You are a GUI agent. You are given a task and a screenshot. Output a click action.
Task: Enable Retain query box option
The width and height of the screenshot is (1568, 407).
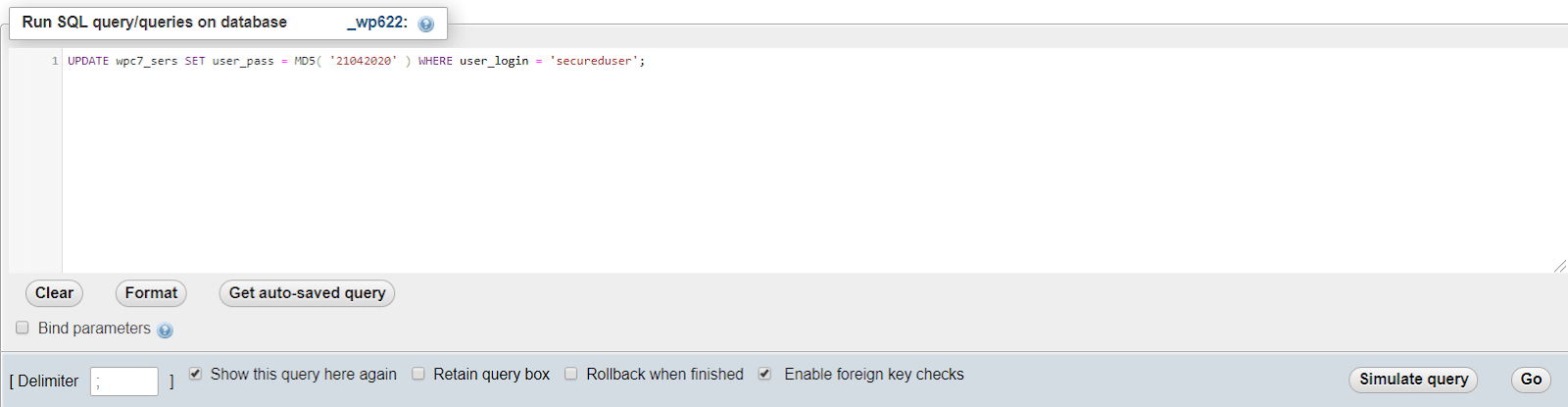click(418, 374)
